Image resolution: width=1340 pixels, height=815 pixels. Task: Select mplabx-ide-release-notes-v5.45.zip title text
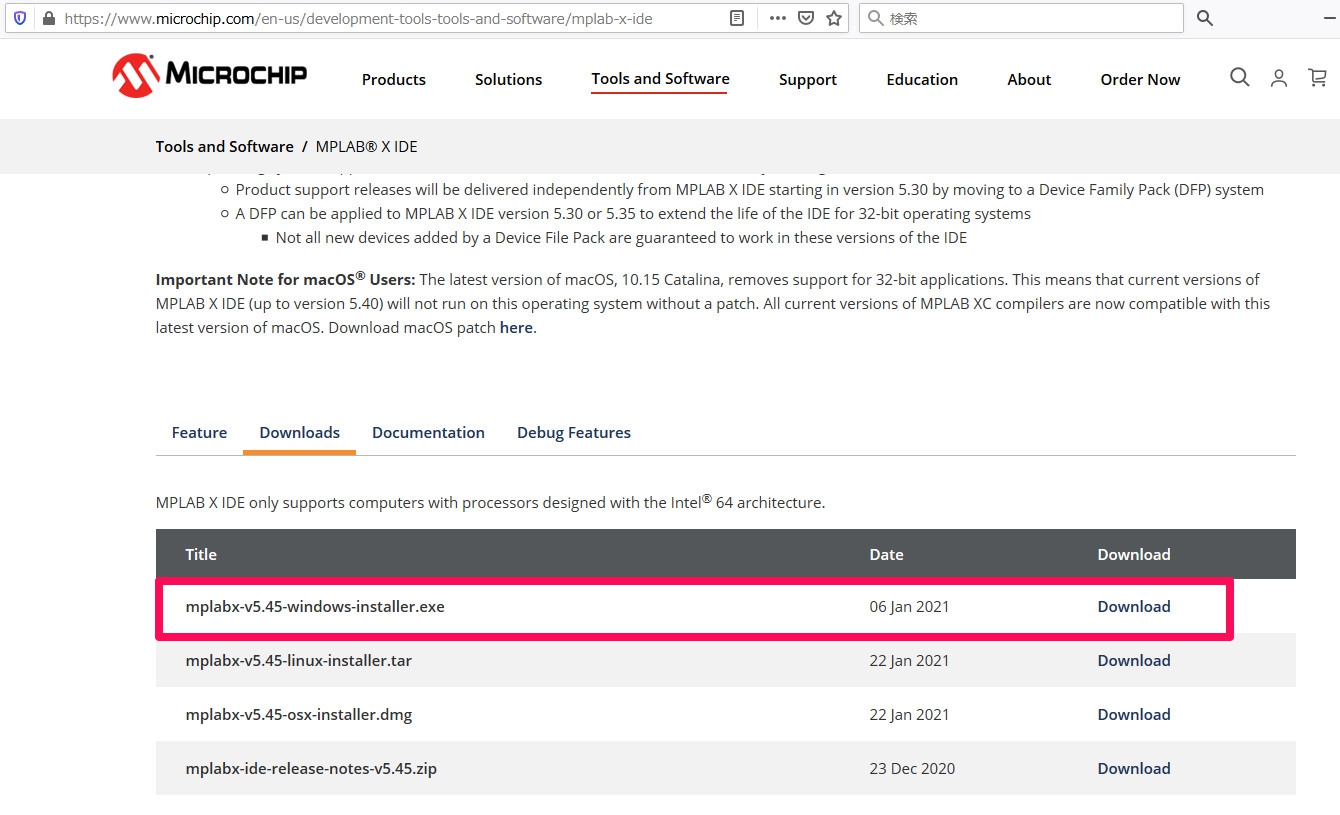click(x=311, y=768)
